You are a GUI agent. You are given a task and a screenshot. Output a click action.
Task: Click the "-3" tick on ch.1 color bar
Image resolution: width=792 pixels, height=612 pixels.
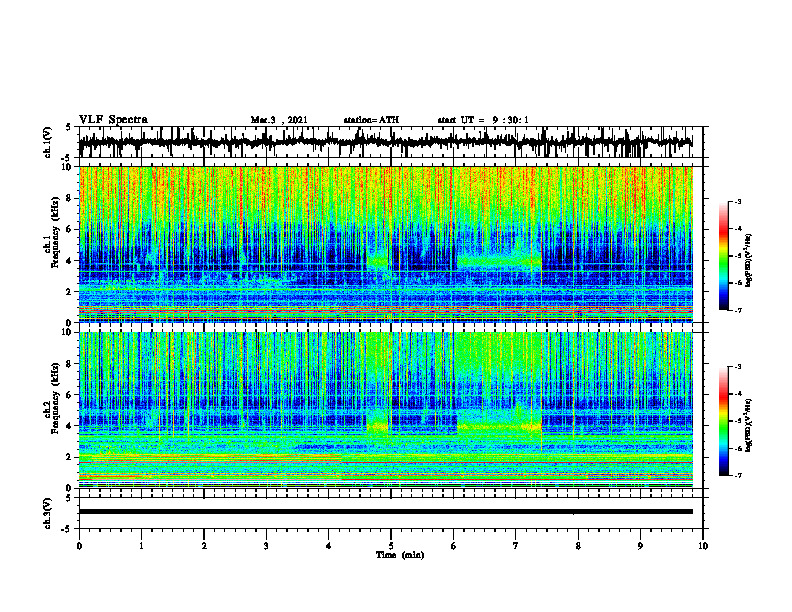click(738, 202)
